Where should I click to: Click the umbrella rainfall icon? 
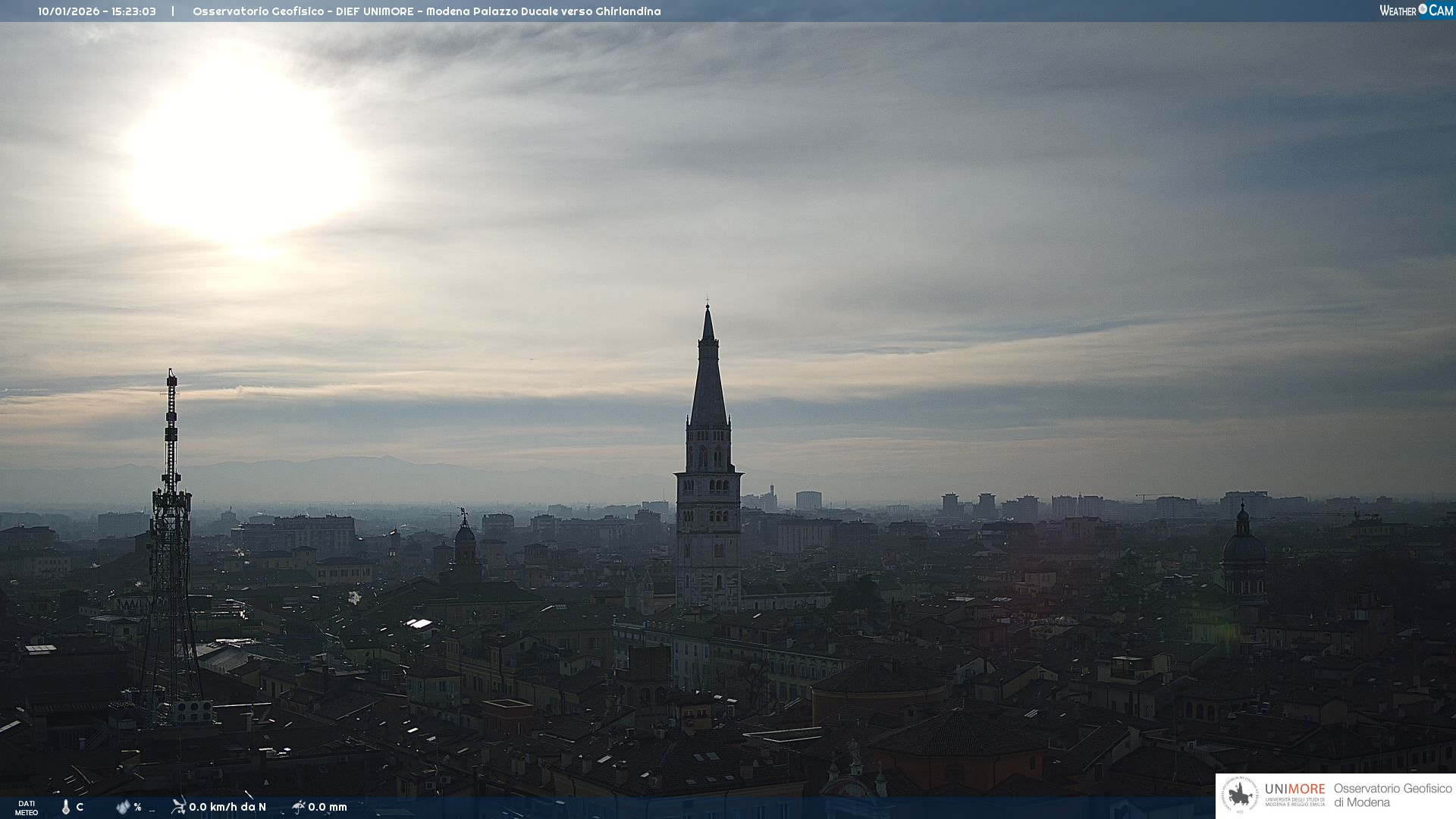299,807
